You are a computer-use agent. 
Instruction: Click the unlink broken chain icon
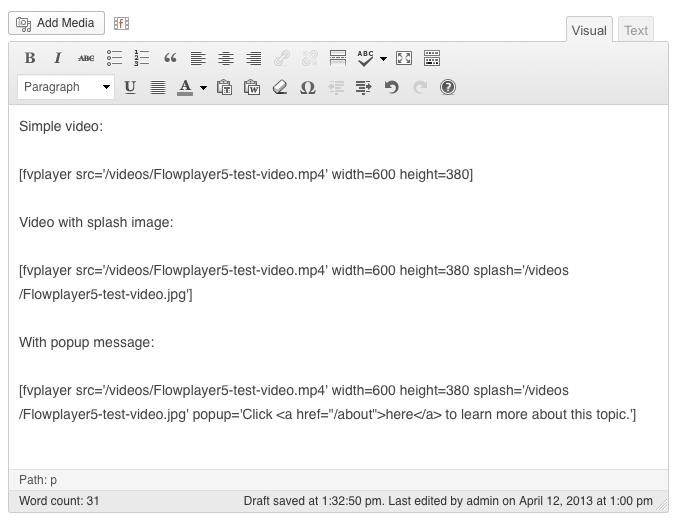click(x=310, y=58)
